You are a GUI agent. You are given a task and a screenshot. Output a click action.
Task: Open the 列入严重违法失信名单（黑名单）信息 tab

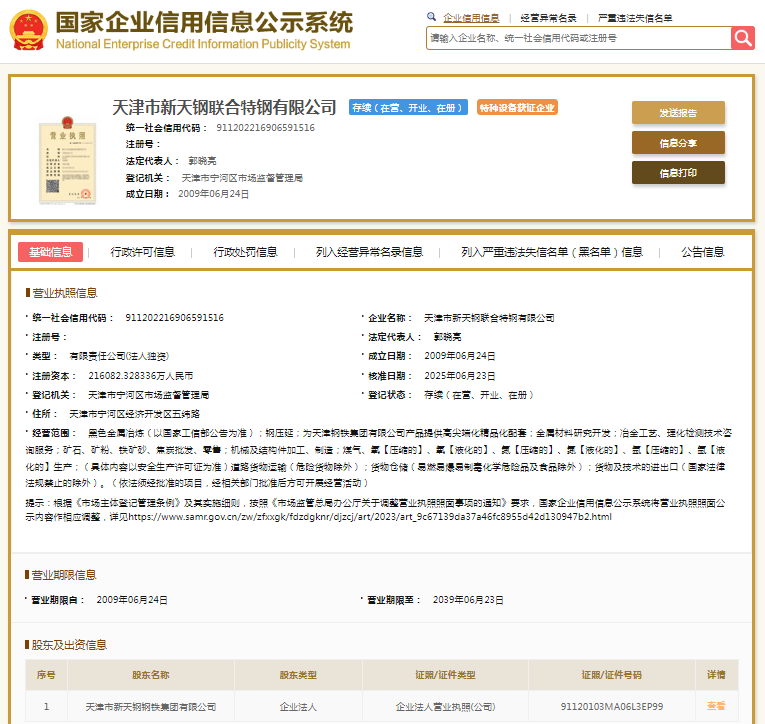click(552, 252)
